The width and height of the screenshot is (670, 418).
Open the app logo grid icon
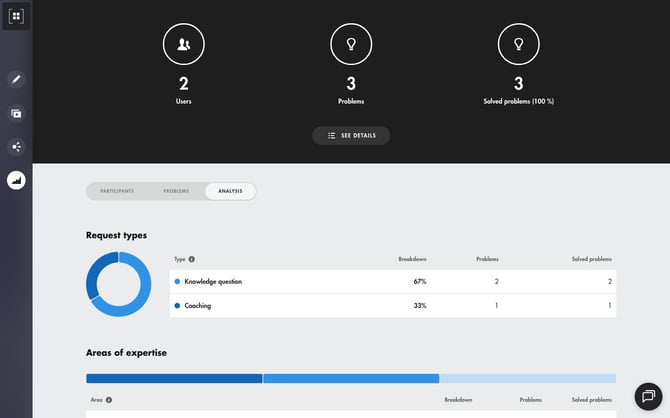(x=16, y=16)
